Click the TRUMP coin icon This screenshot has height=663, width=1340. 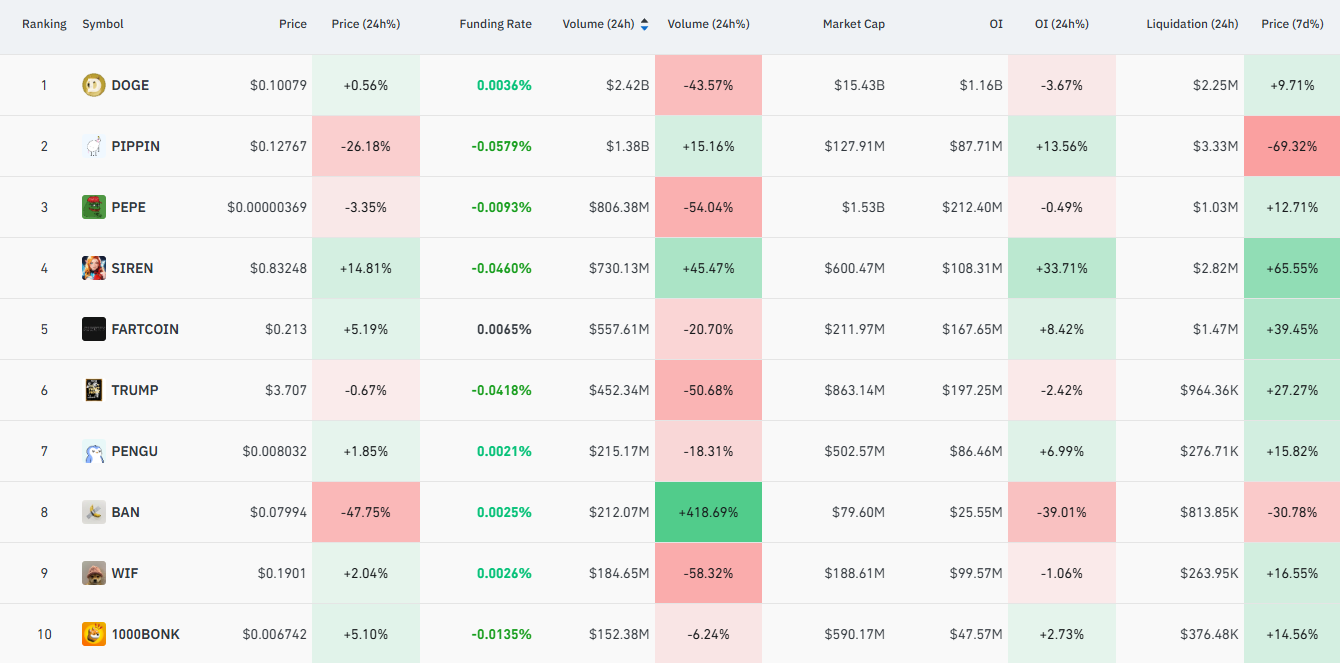pyautogui.click(x=94, y=390)
